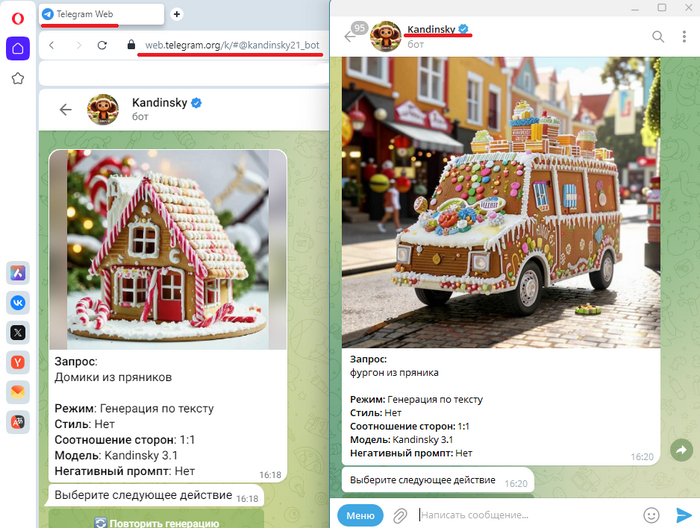Screen dimensions: 700x528
Task: Click the text фургон из пряника
Action: [394, 373]
